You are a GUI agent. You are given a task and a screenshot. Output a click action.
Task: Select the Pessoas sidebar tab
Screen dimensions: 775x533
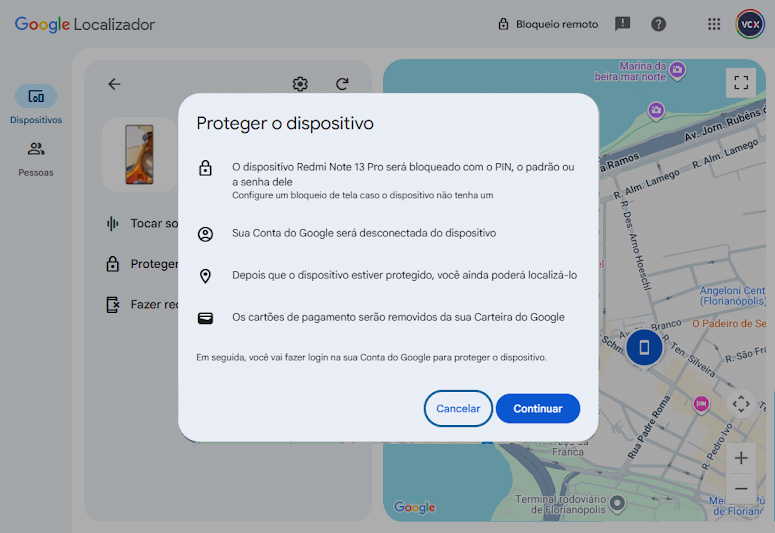tap(36, 159)
